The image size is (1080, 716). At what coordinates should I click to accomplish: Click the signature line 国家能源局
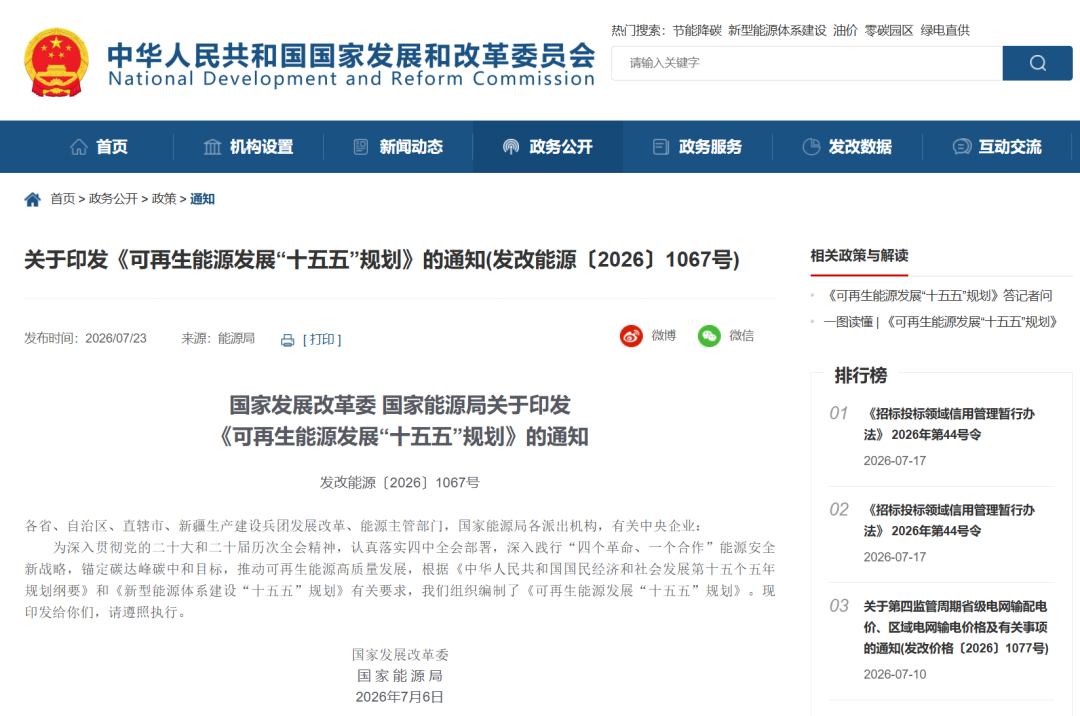(x=399, y=676)
